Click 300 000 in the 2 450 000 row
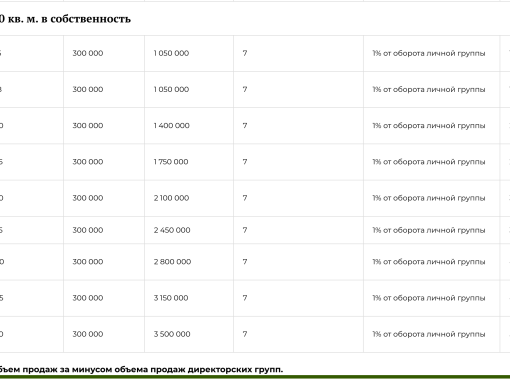510x382 pixels. click(x=88, y=230)
